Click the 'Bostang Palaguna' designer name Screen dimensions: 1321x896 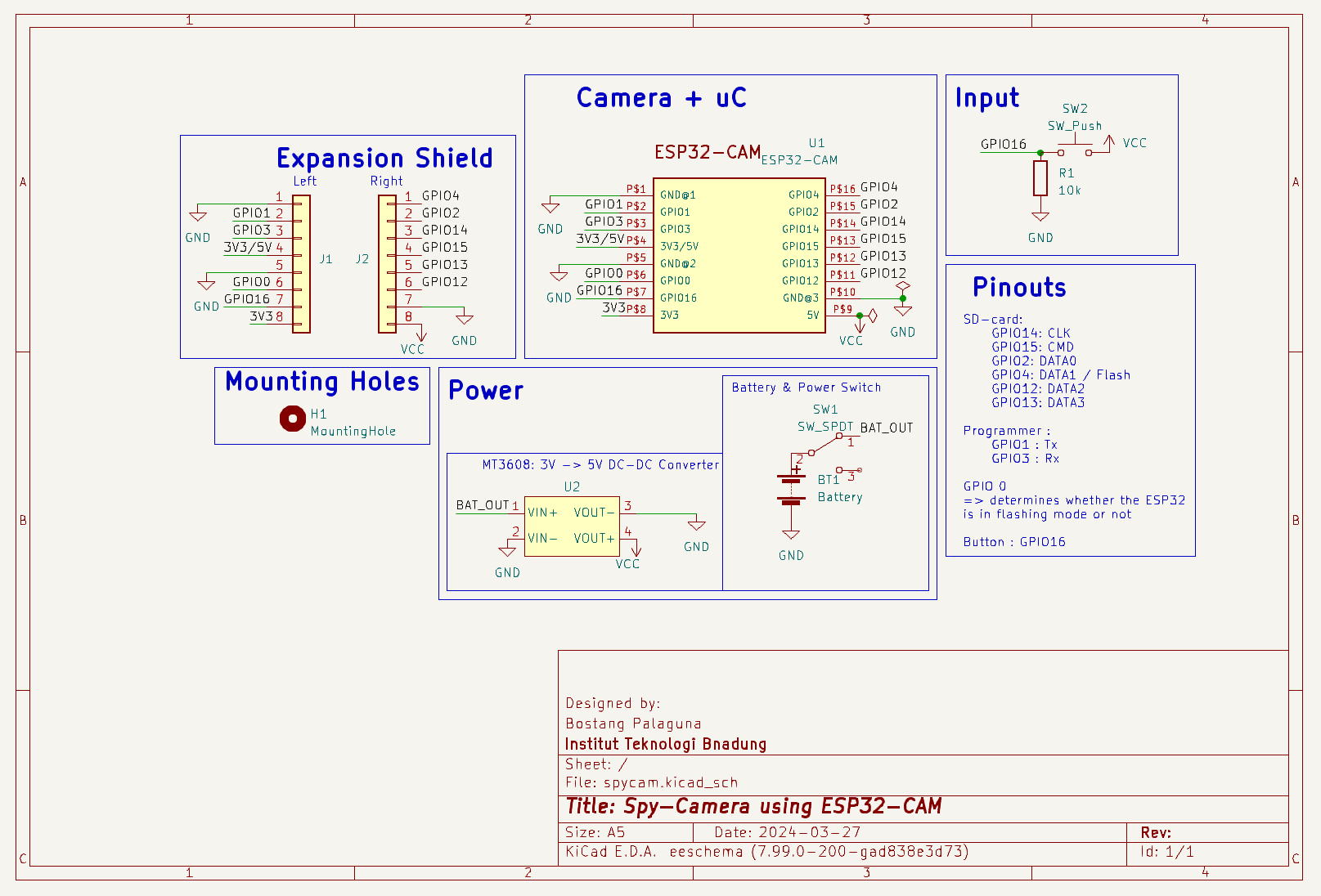tap(633, 724)
